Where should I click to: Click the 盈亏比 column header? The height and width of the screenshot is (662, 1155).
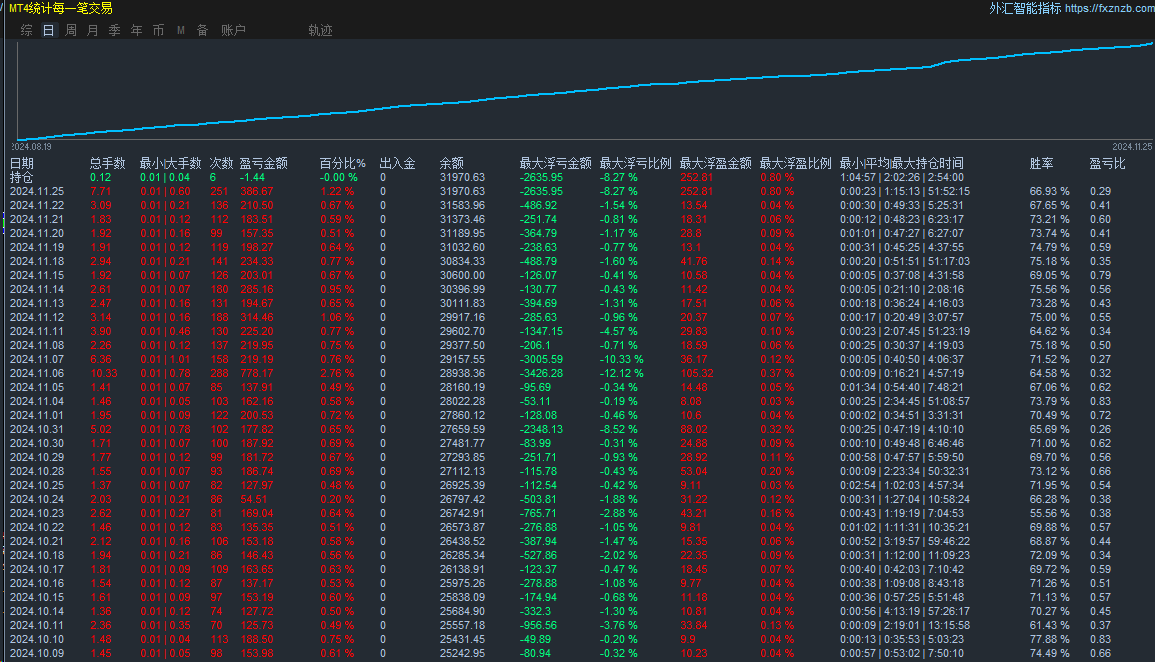click(x=1107, y=163)
